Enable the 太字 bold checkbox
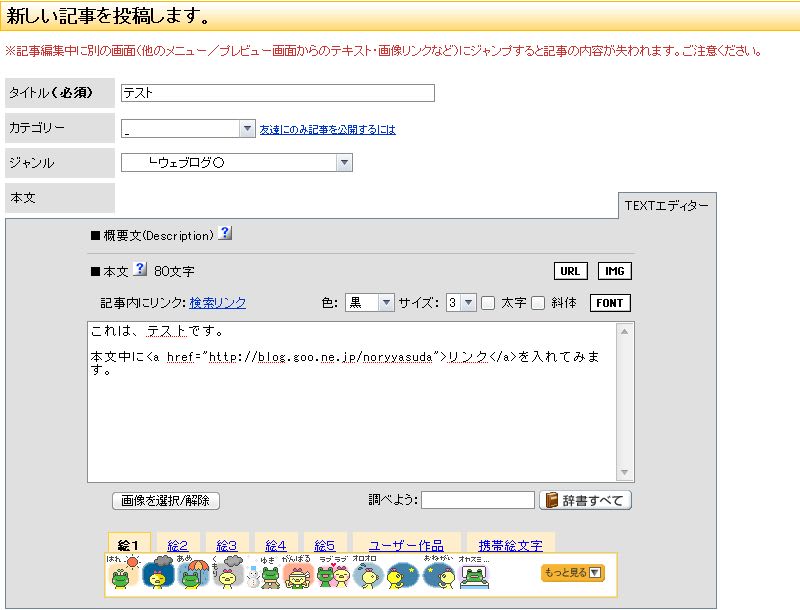Image resolution: width=800 pixels, height=610 pixels. 489,303
